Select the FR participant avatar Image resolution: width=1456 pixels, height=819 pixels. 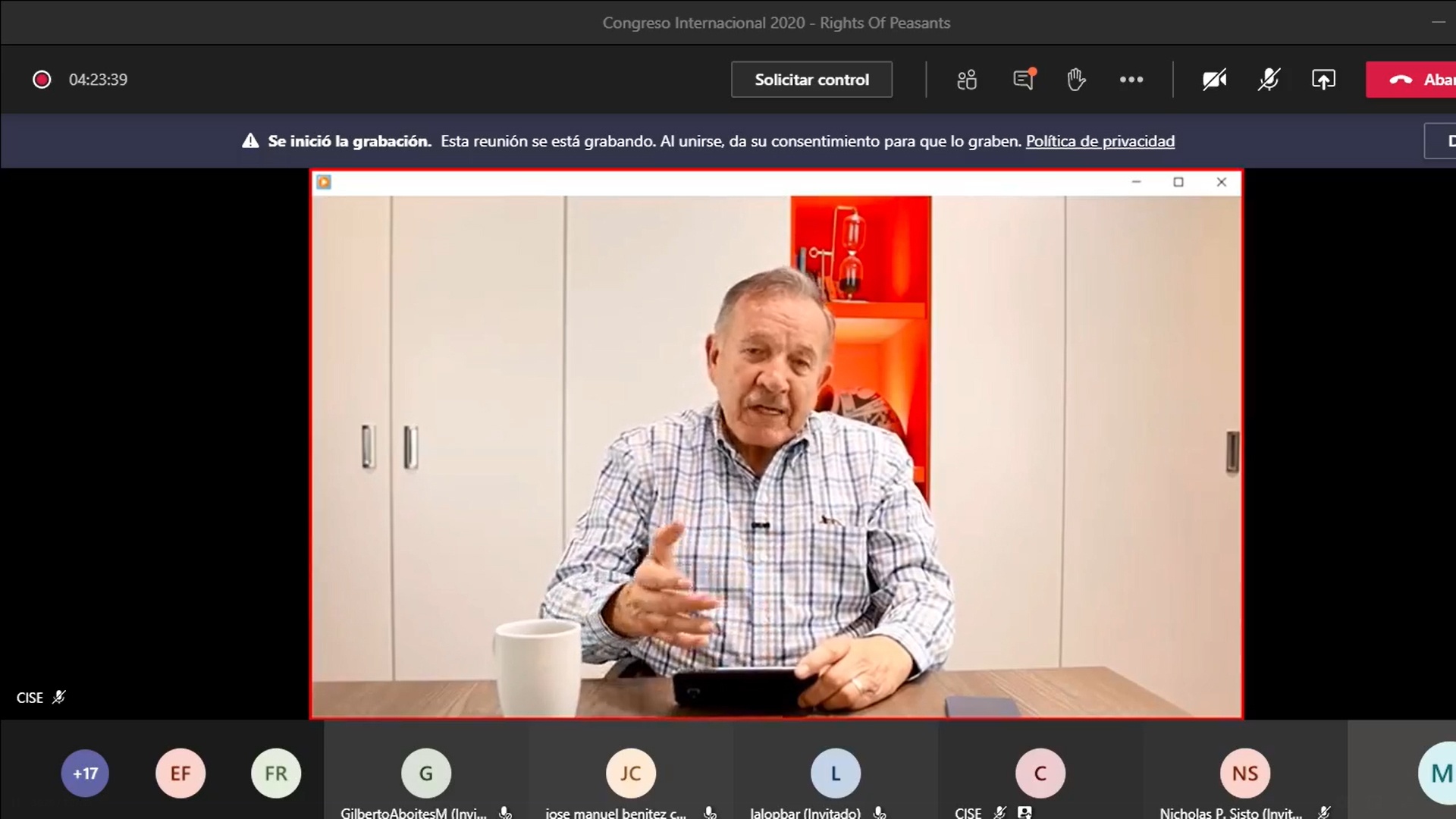pos(276,773)
